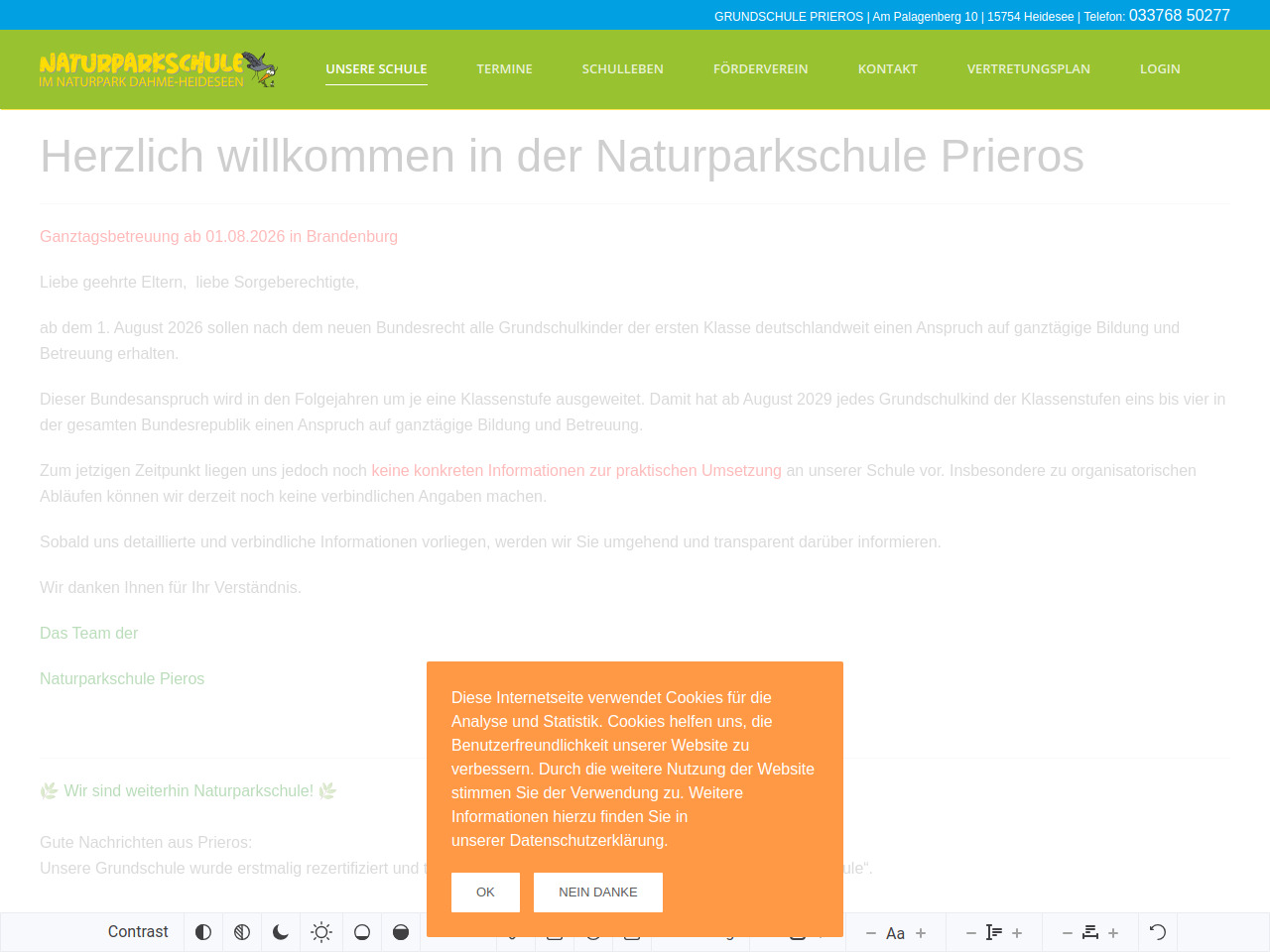Open the Datenschutzerklärung link
This screenshot has width=1270, height=952.
pyautogui.click(x=587, y=841)
